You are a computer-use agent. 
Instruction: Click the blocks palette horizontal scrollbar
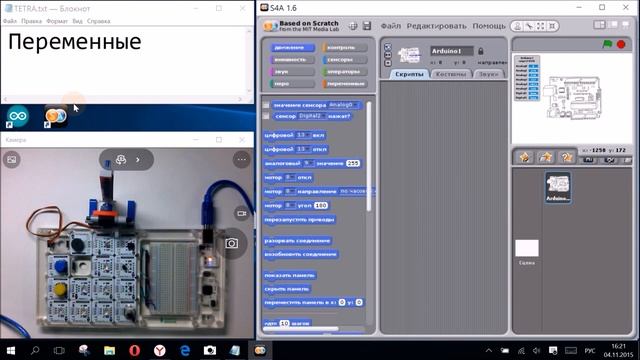301,329
